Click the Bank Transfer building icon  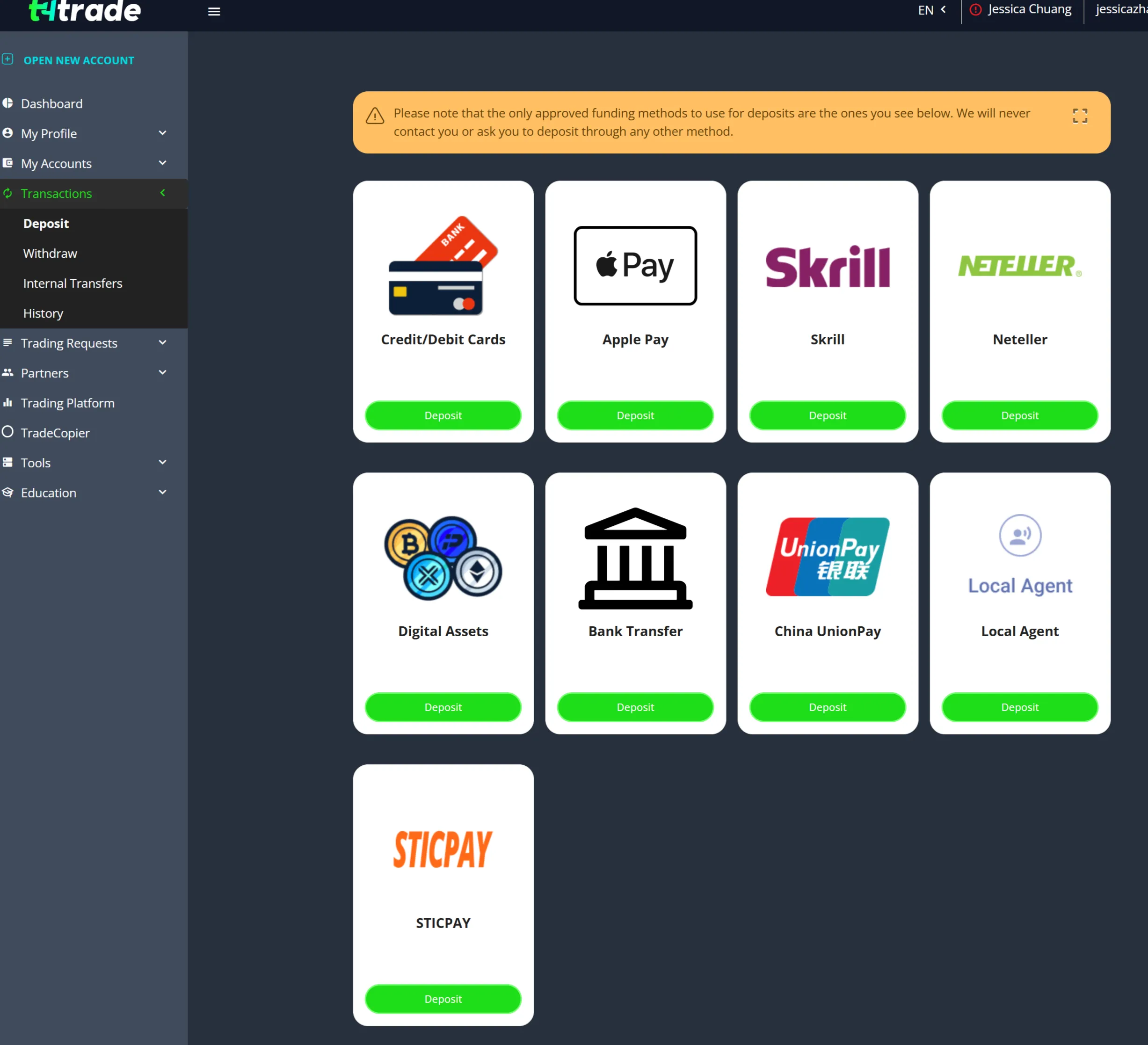tap(635, 558)
